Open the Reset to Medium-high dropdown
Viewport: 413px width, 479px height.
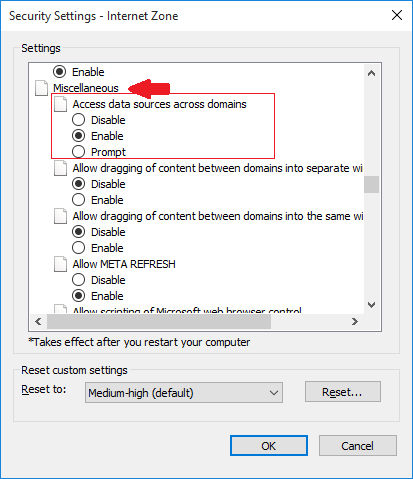(184, 393)
